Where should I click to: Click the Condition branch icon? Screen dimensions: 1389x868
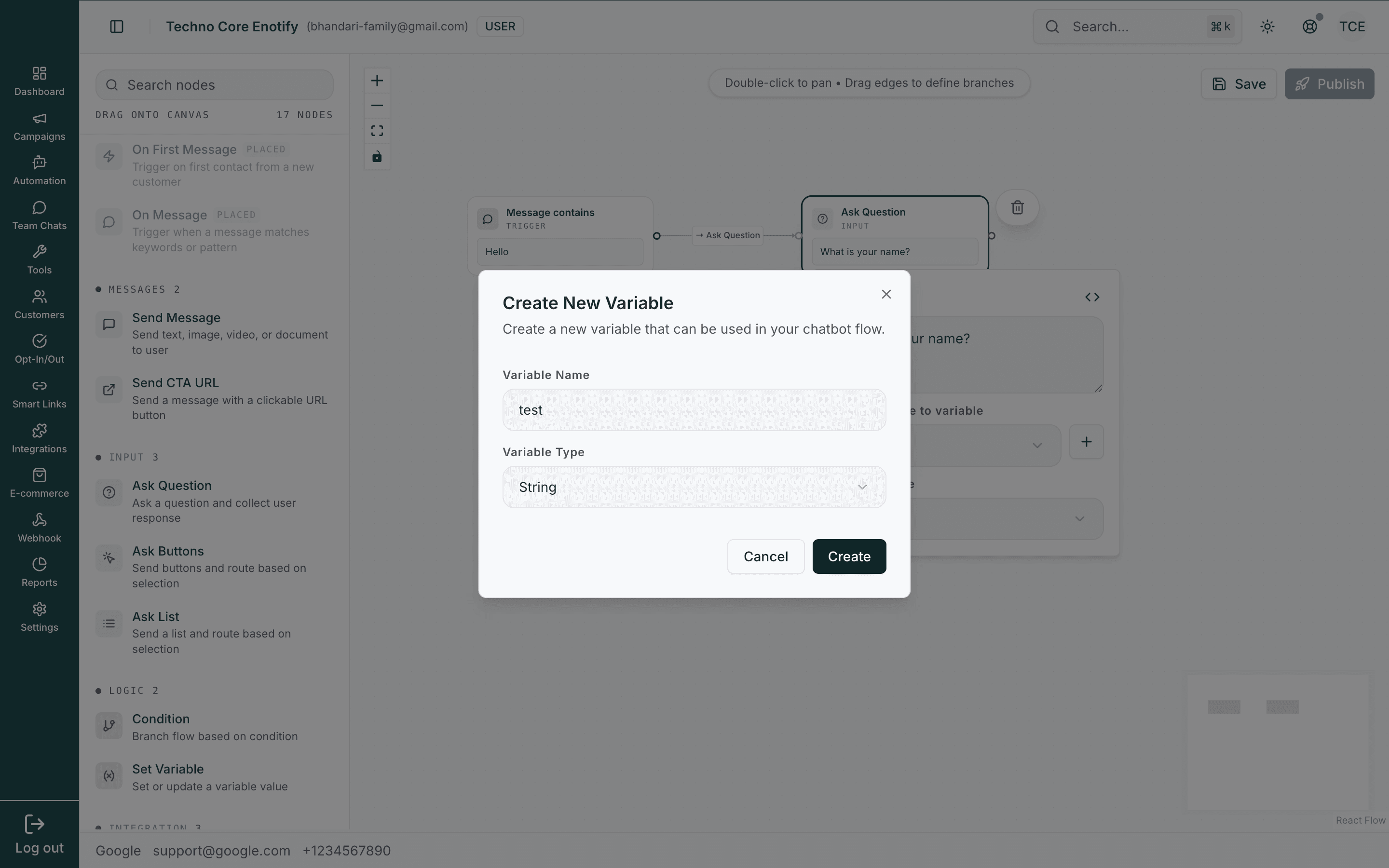(109, 726)
